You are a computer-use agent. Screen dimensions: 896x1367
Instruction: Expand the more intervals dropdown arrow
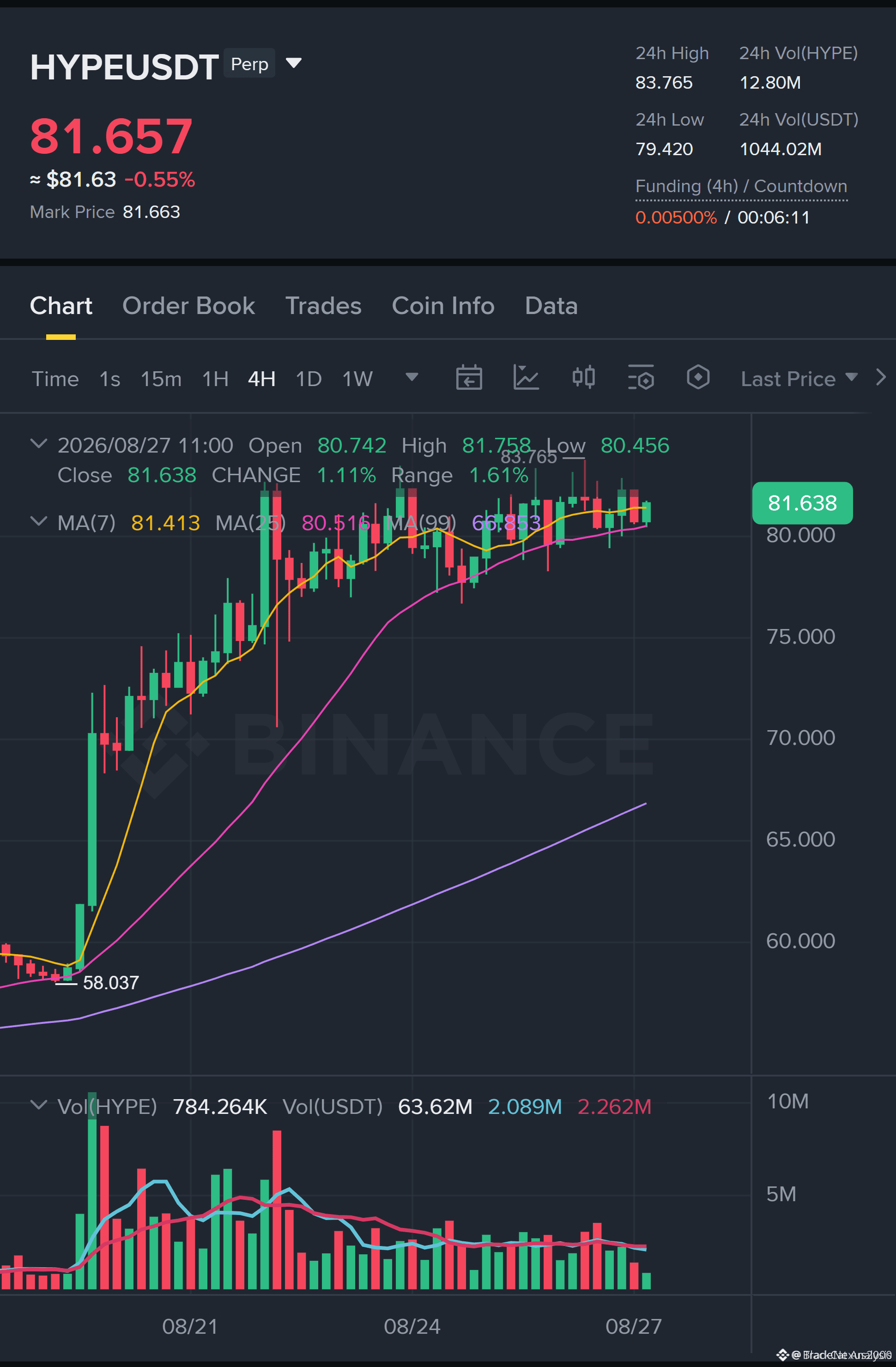(412, 377)
